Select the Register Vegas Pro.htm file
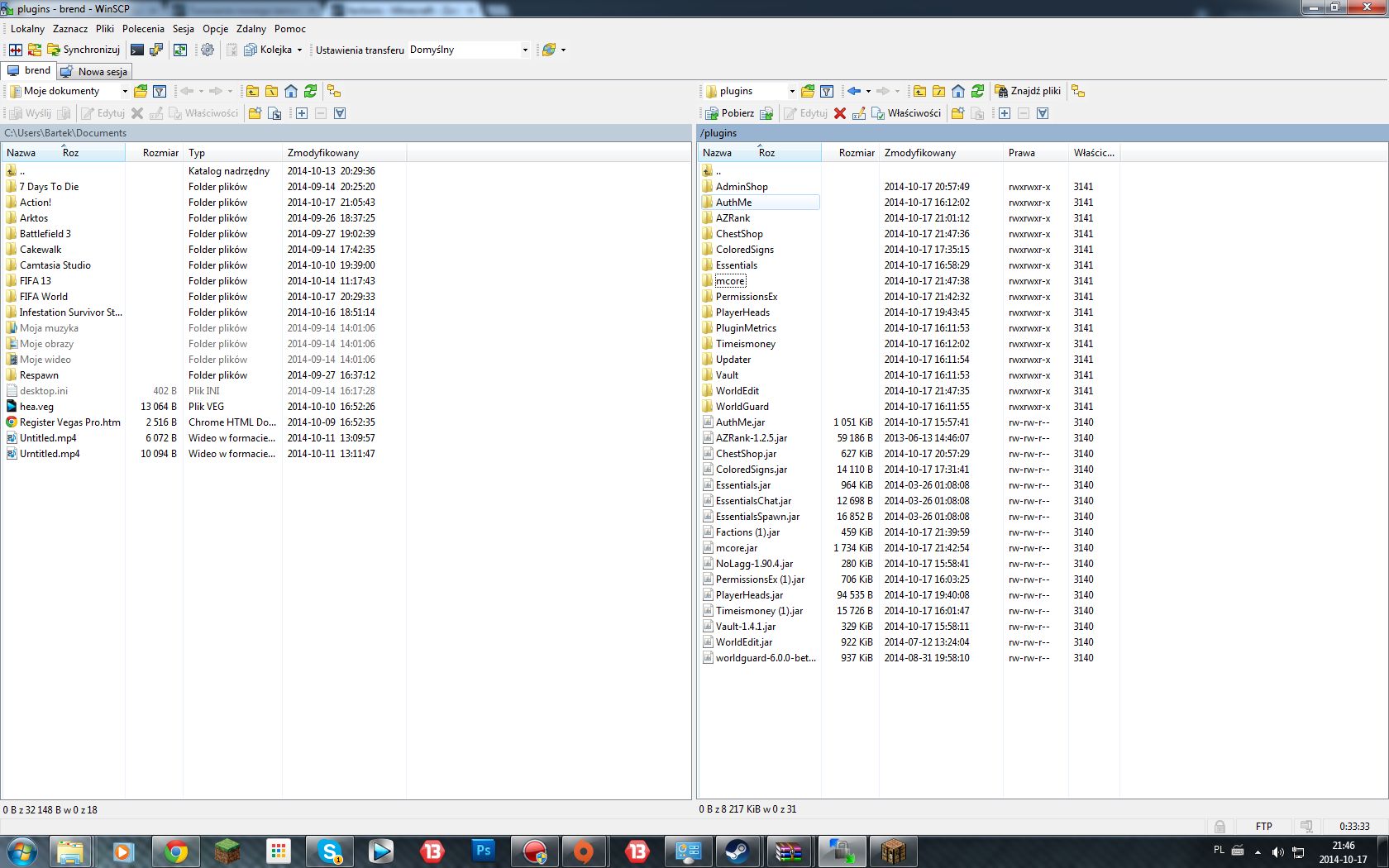This screenshot has height=868, width=1389. 69,422
